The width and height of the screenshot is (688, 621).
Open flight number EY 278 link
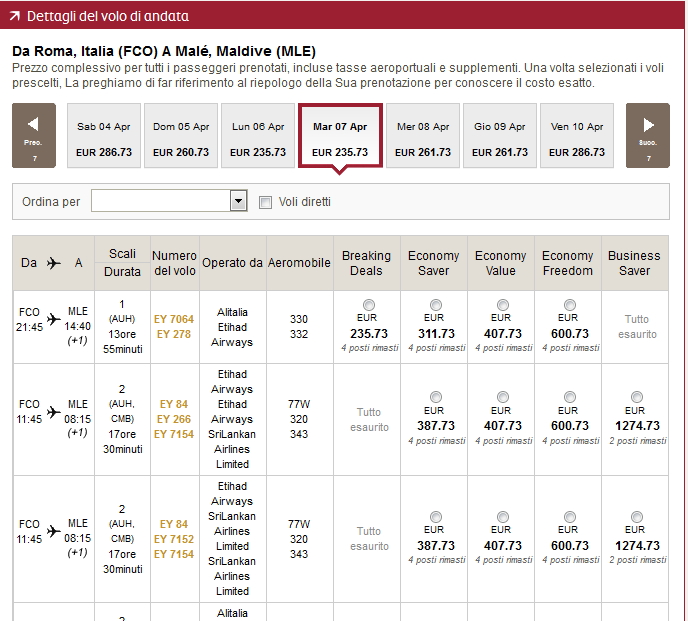pos(174,334)
